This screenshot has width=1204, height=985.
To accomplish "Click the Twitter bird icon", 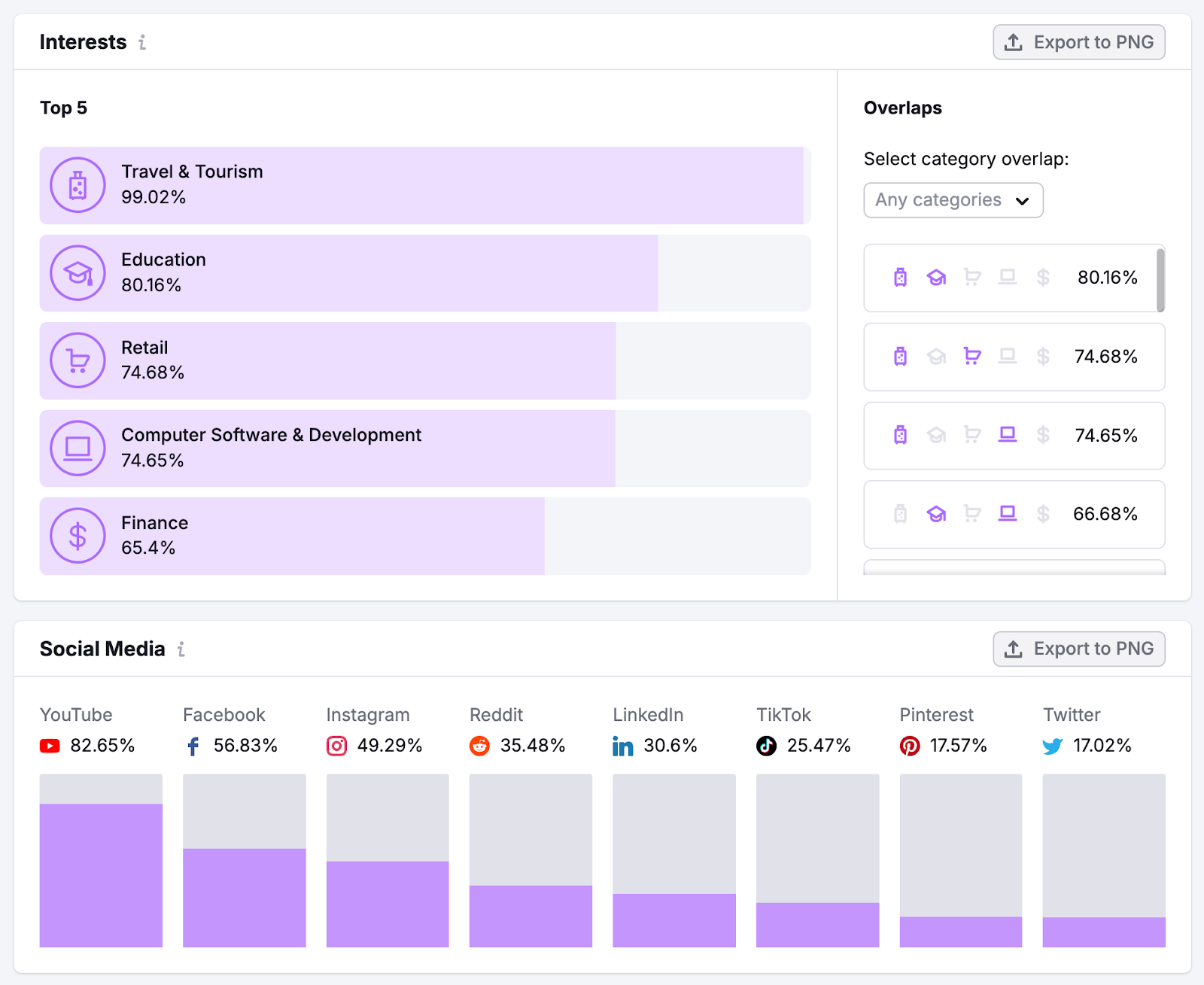I will 1053,746.
